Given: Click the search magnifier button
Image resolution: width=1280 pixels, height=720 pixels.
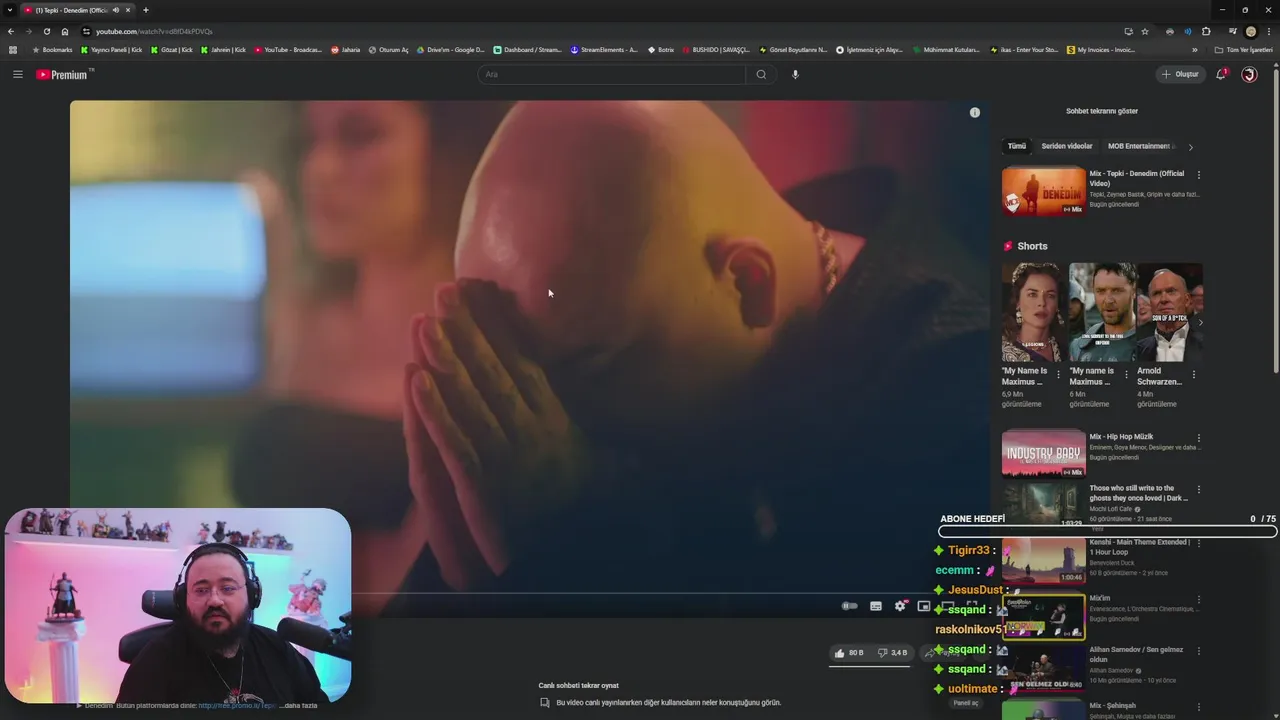Looking at the screenshot, I should coord(761,74).
